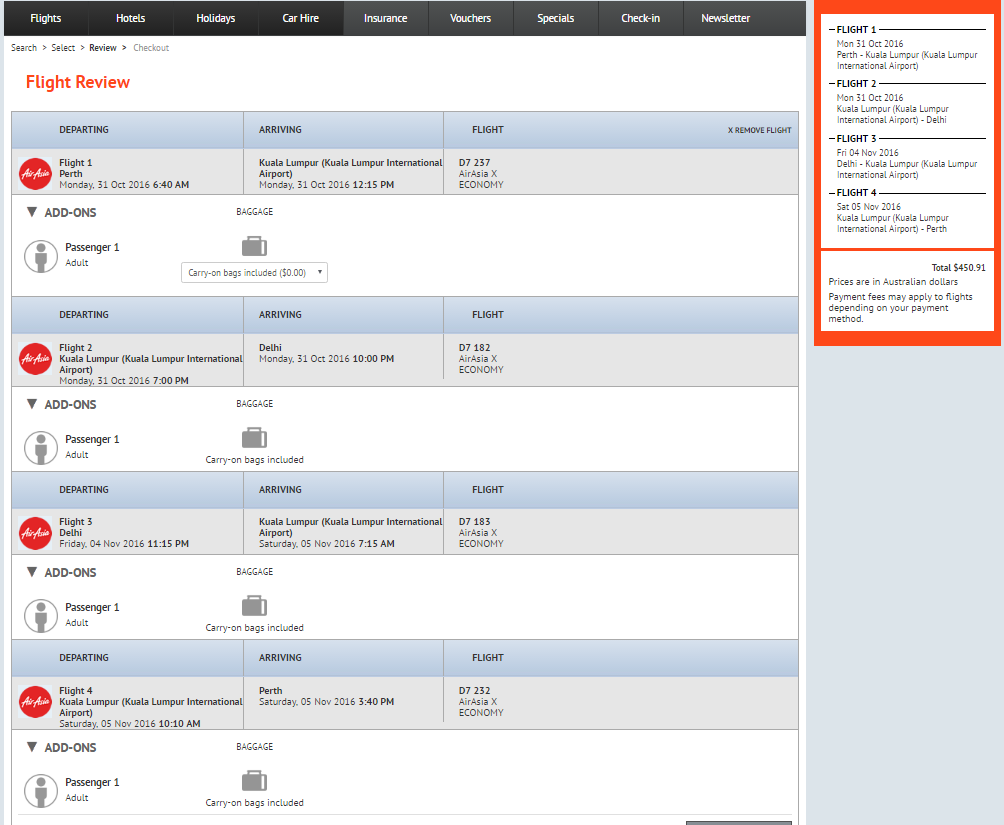Collapse FLIGHT 1 in the summary sidebar

832,29
